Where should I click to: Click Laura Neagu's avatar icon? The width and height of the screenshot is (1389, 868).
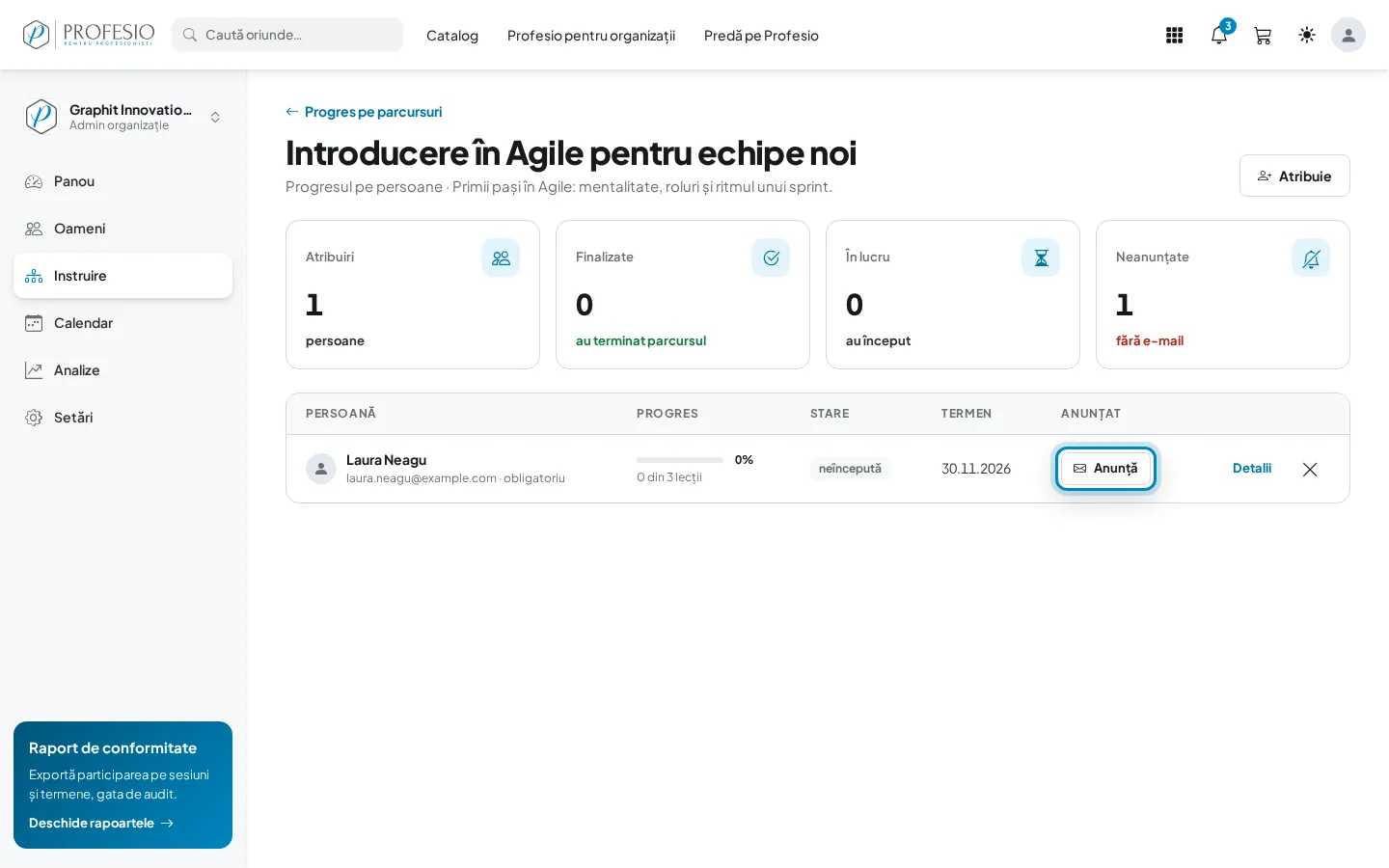[x=321, y=469]
